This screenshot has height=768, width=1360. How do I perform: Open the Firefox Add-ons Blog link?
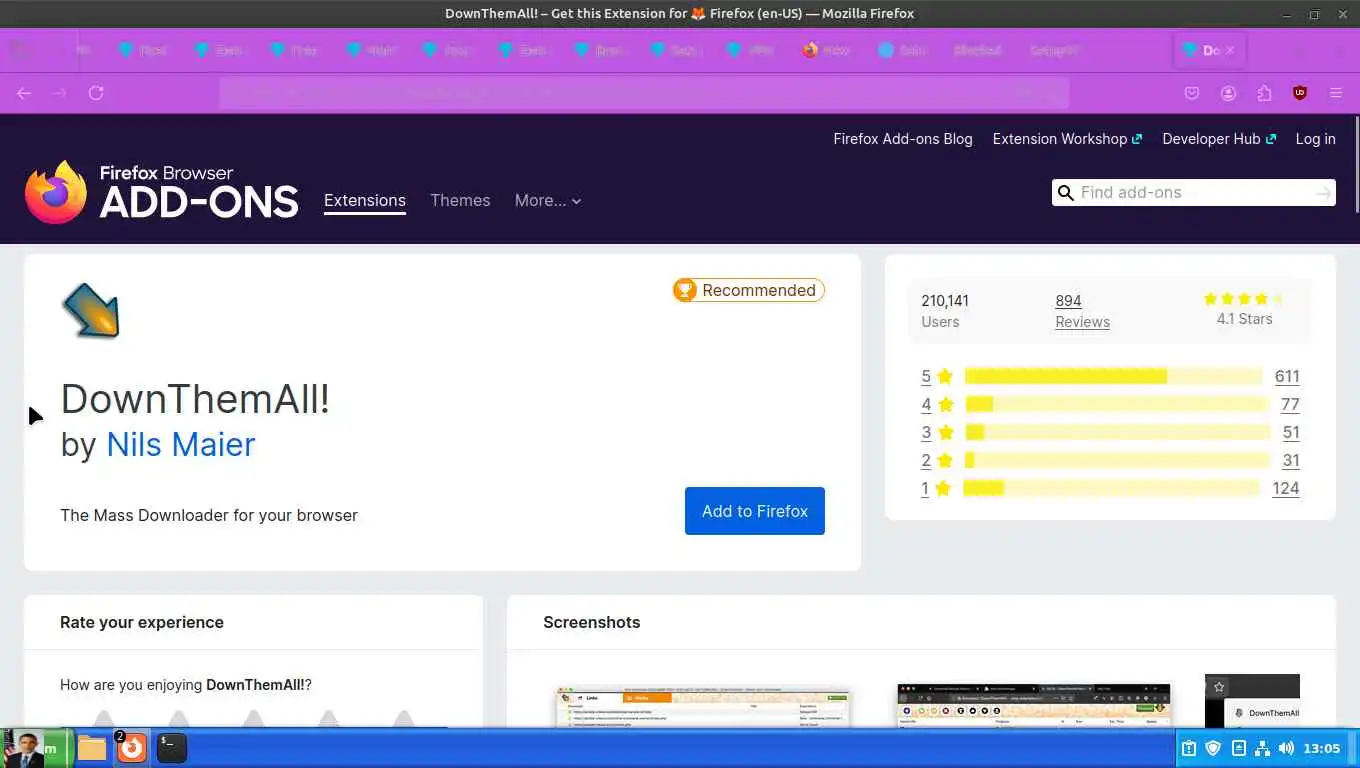903,139
